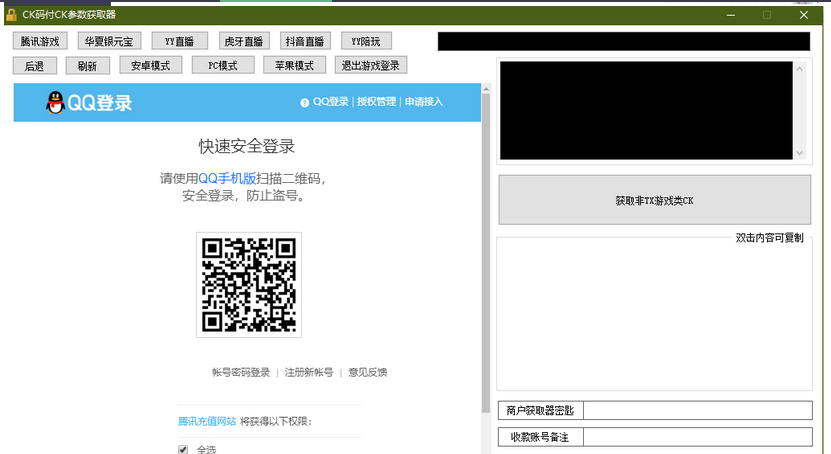This screenshot has height=454, width=831.
Task: Click the 双击内容可复制 result box
Action: 655,316
